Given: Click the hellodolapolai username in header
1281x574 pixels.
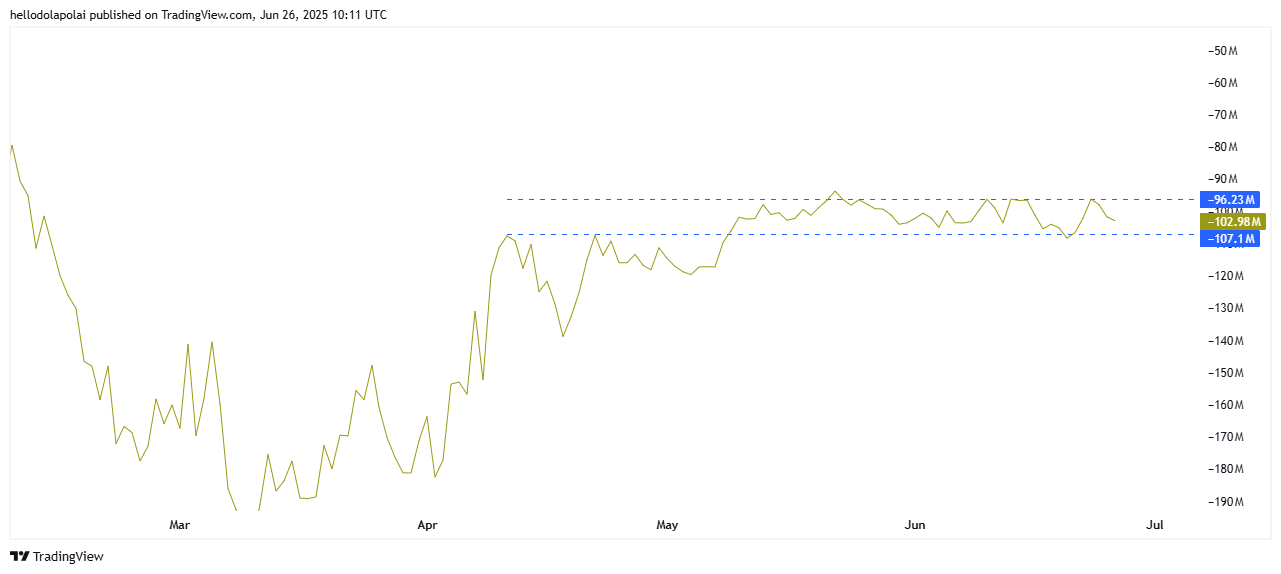Looking at the screenshot, I should pos(48,15).
